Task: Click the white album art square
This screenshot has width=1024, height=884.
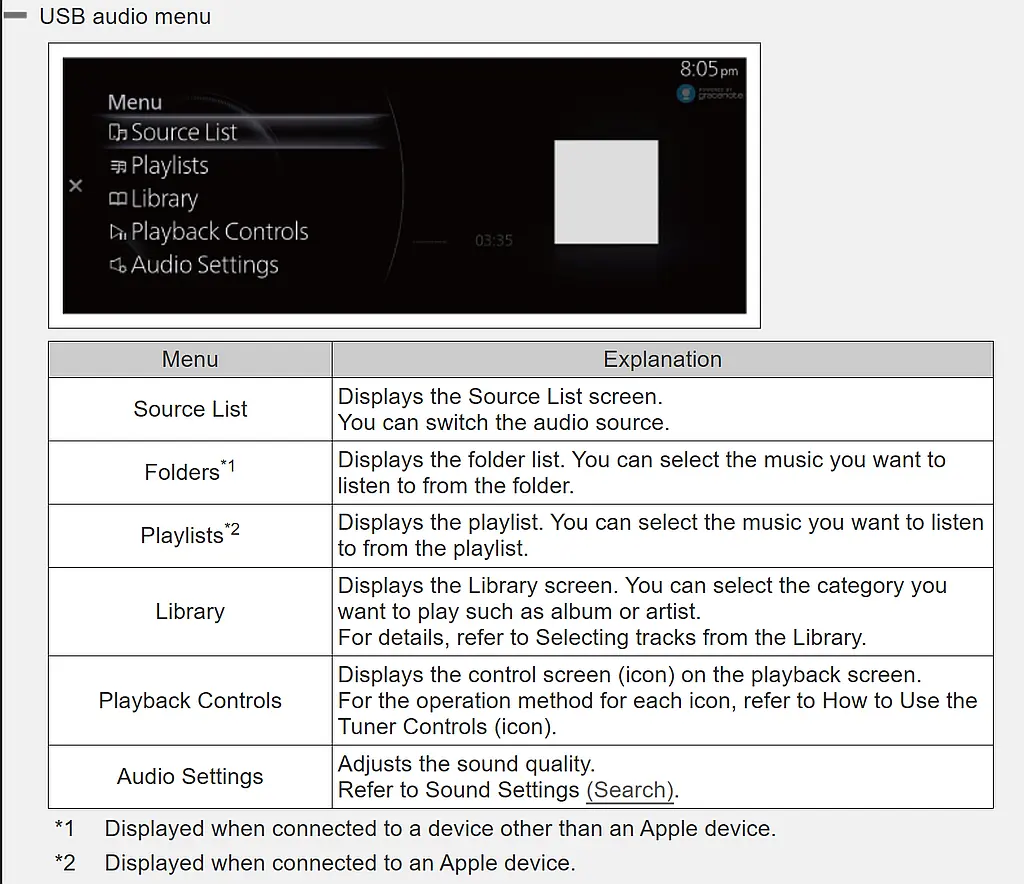Action: point(606,192)
